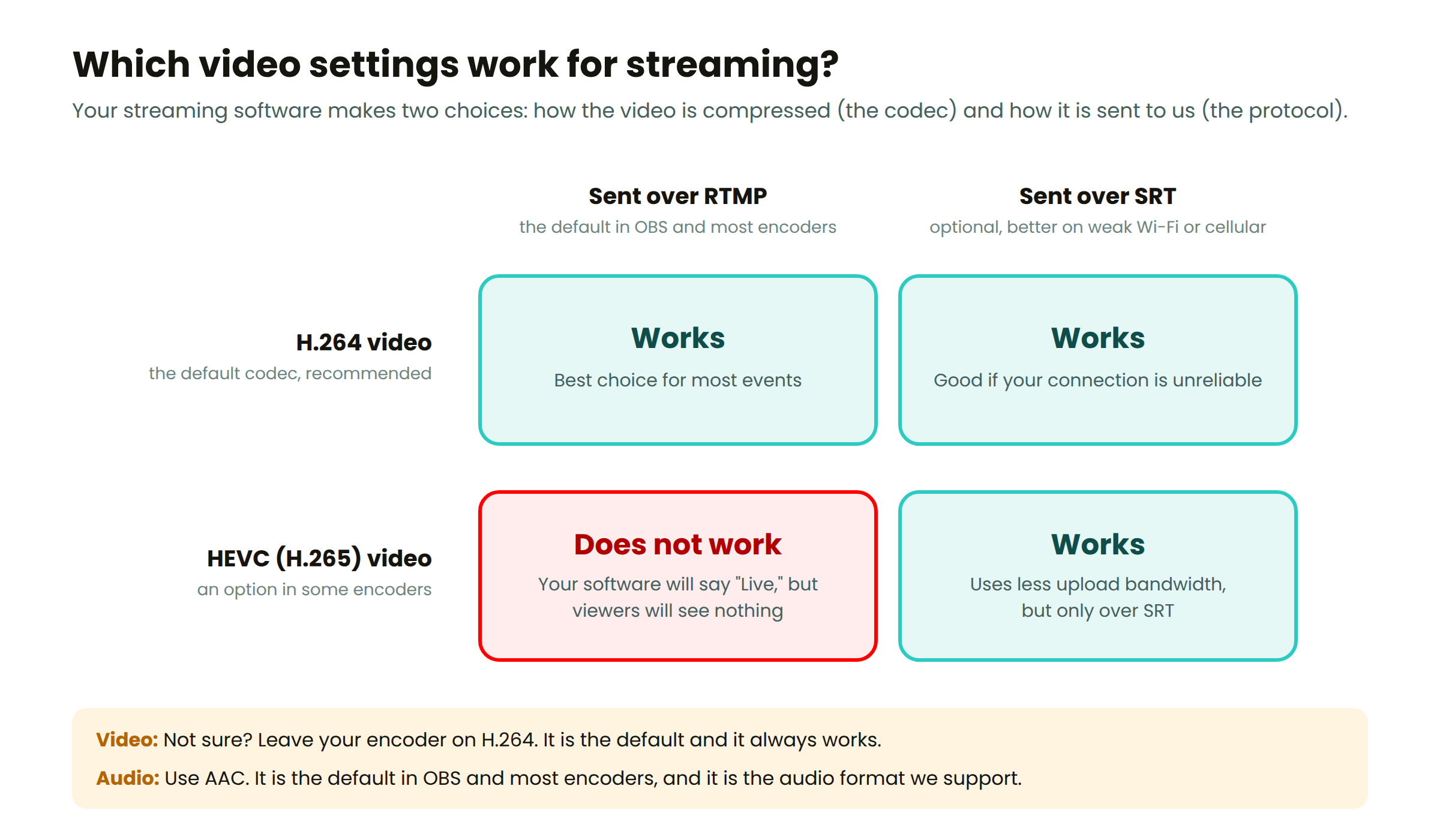Screen dimensions: 1440x840
Task: Click the subtitle about codec and protocol
Action: 710,111
